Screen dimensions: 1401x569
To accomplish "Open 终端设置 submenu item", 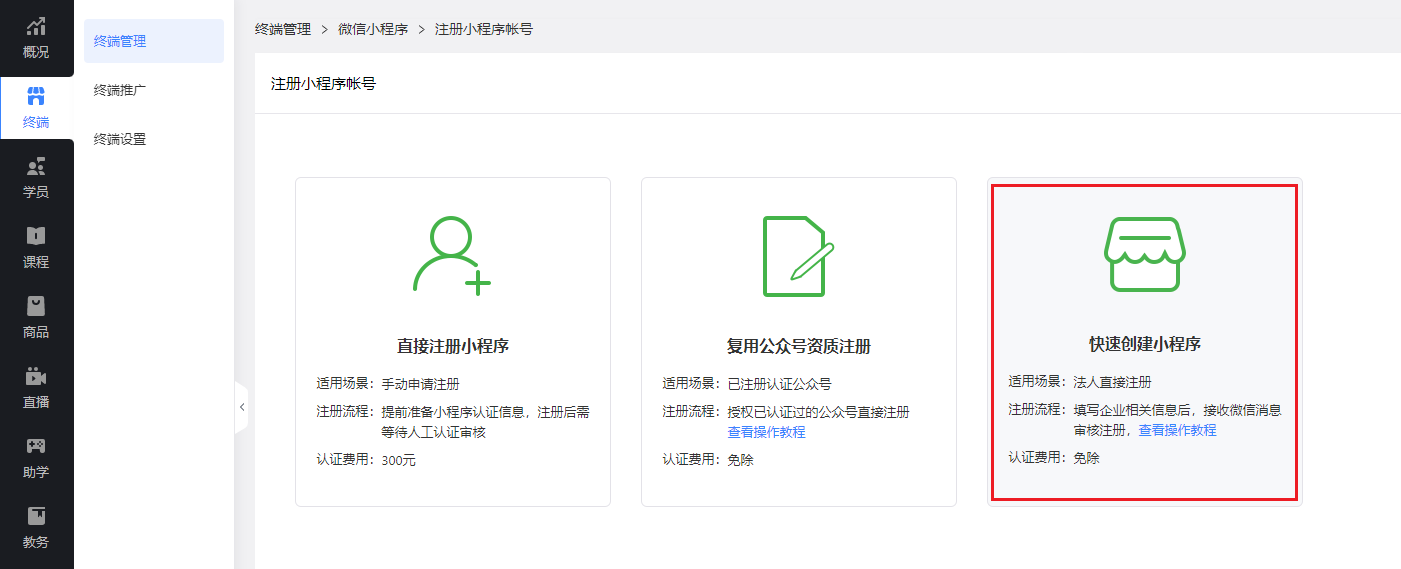I will tap(120, 139).
